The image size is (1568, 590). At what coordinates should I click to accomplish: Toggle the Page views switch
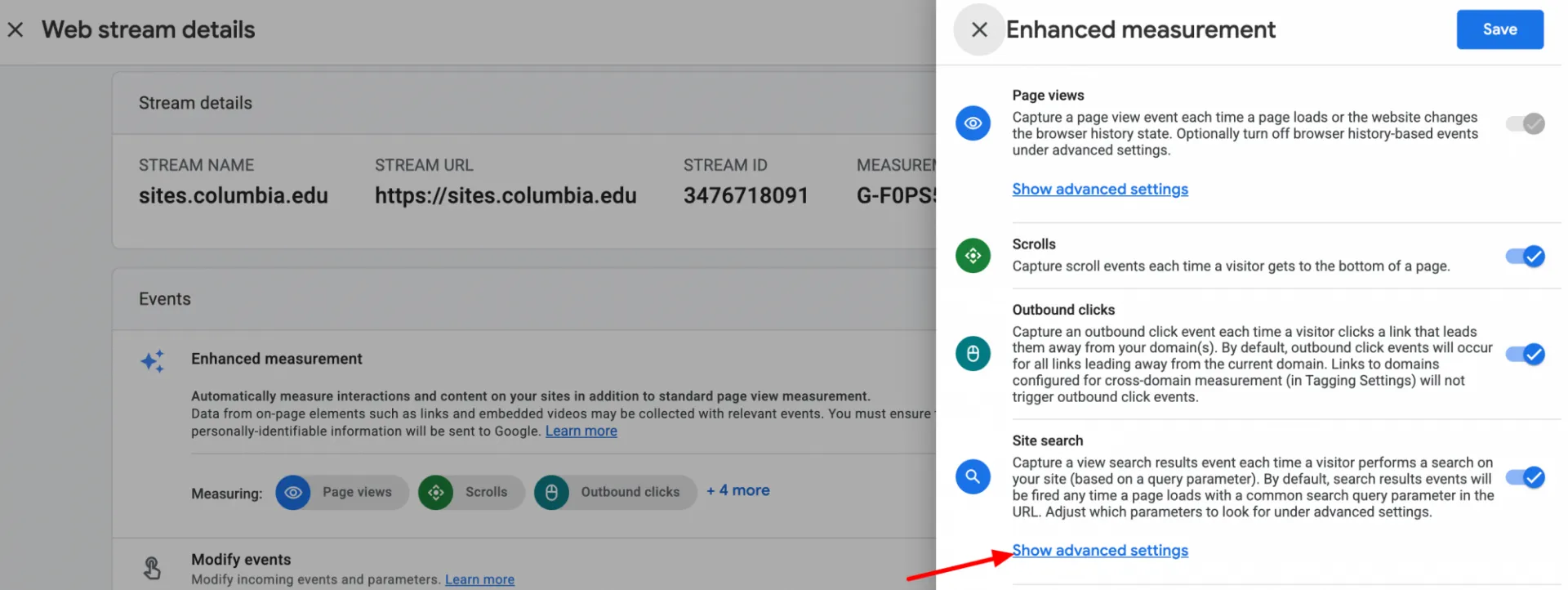click(x=1525, y=123)
